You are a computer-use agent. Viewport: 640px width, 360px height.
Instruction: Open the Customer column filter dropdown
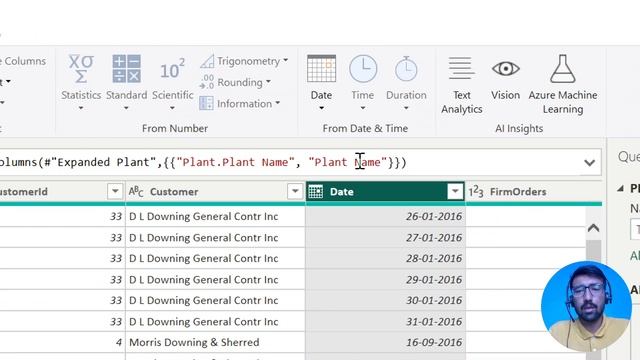[295, 191]
